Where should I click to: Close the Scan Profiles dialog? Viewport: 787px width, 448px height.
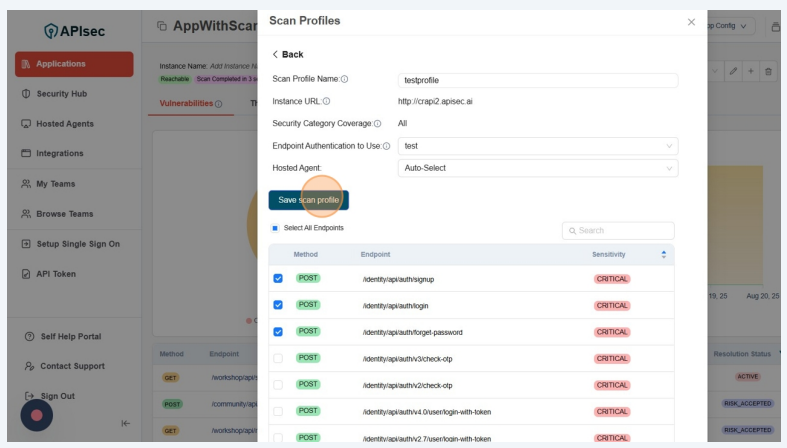[690, 22]
